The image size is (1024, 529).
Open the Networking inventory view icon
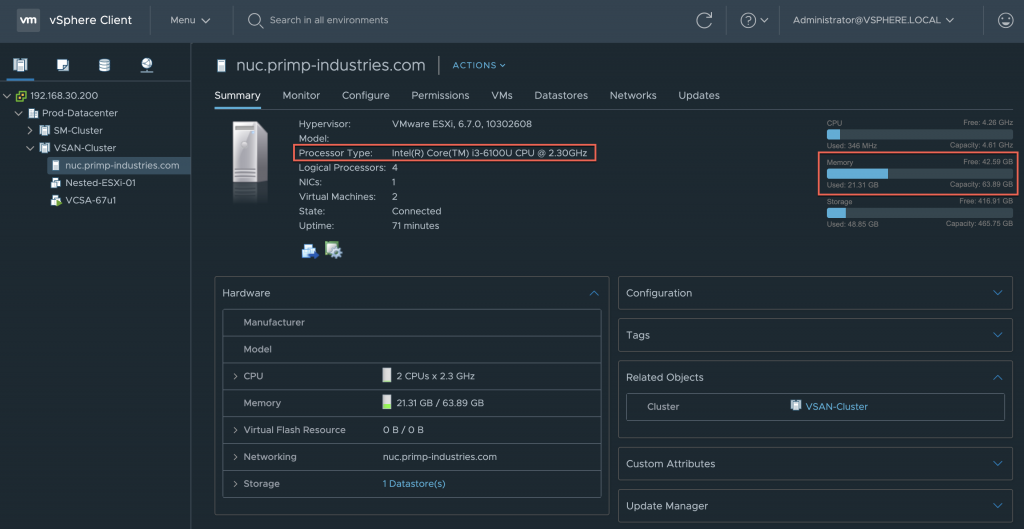tap(147, 66)
